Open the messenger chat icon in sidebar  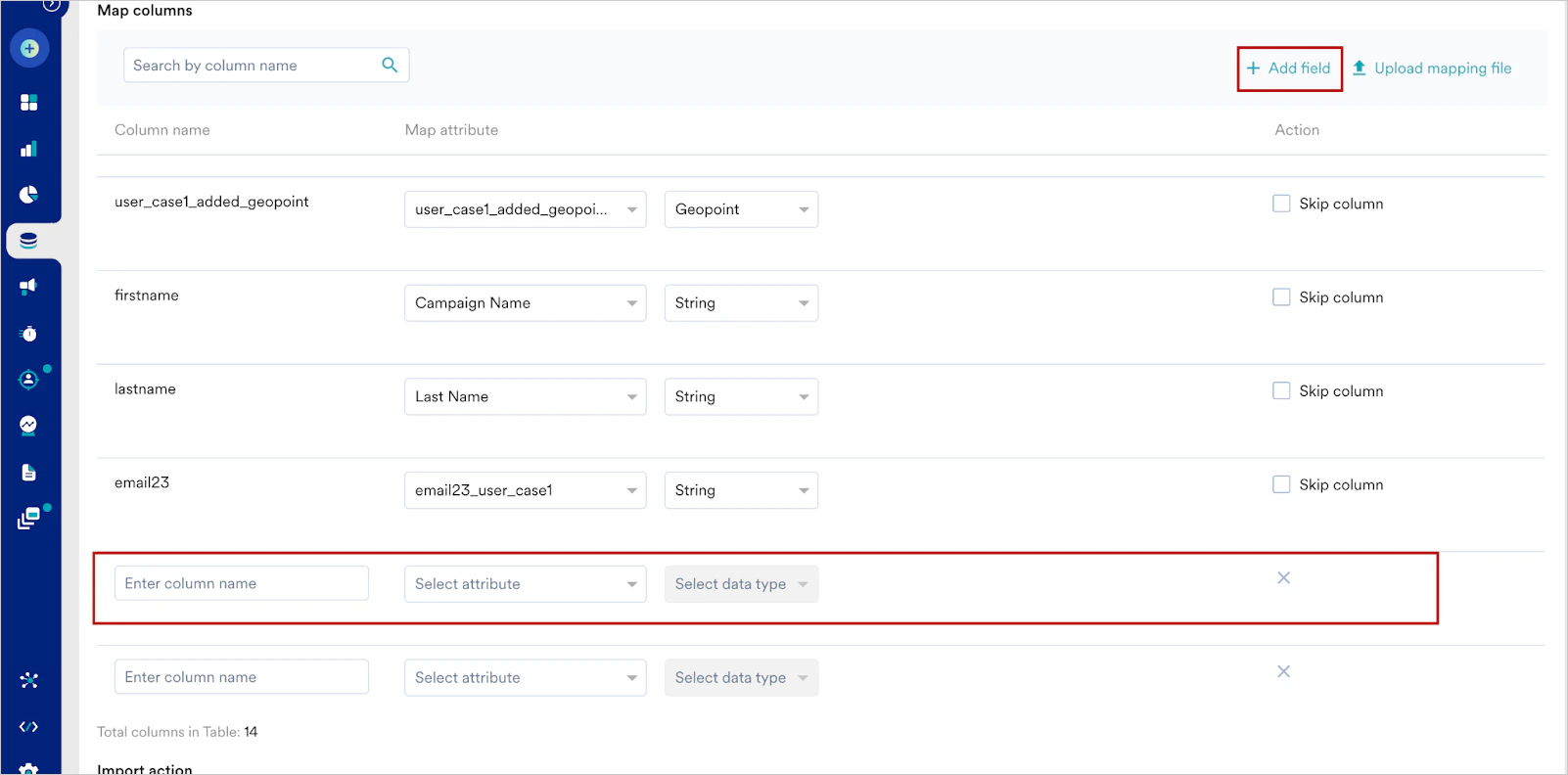click(x=29, y=425)
